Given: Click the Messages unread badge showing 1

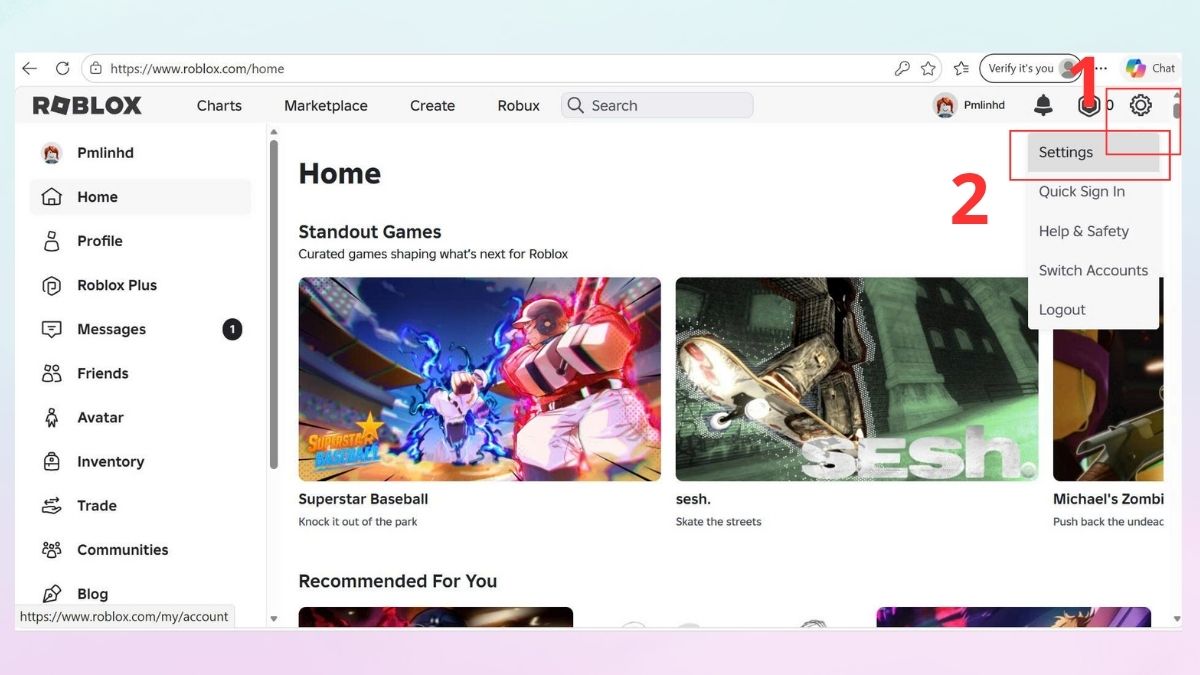Looking at the screenshot, I should click(x=232, y=329).
